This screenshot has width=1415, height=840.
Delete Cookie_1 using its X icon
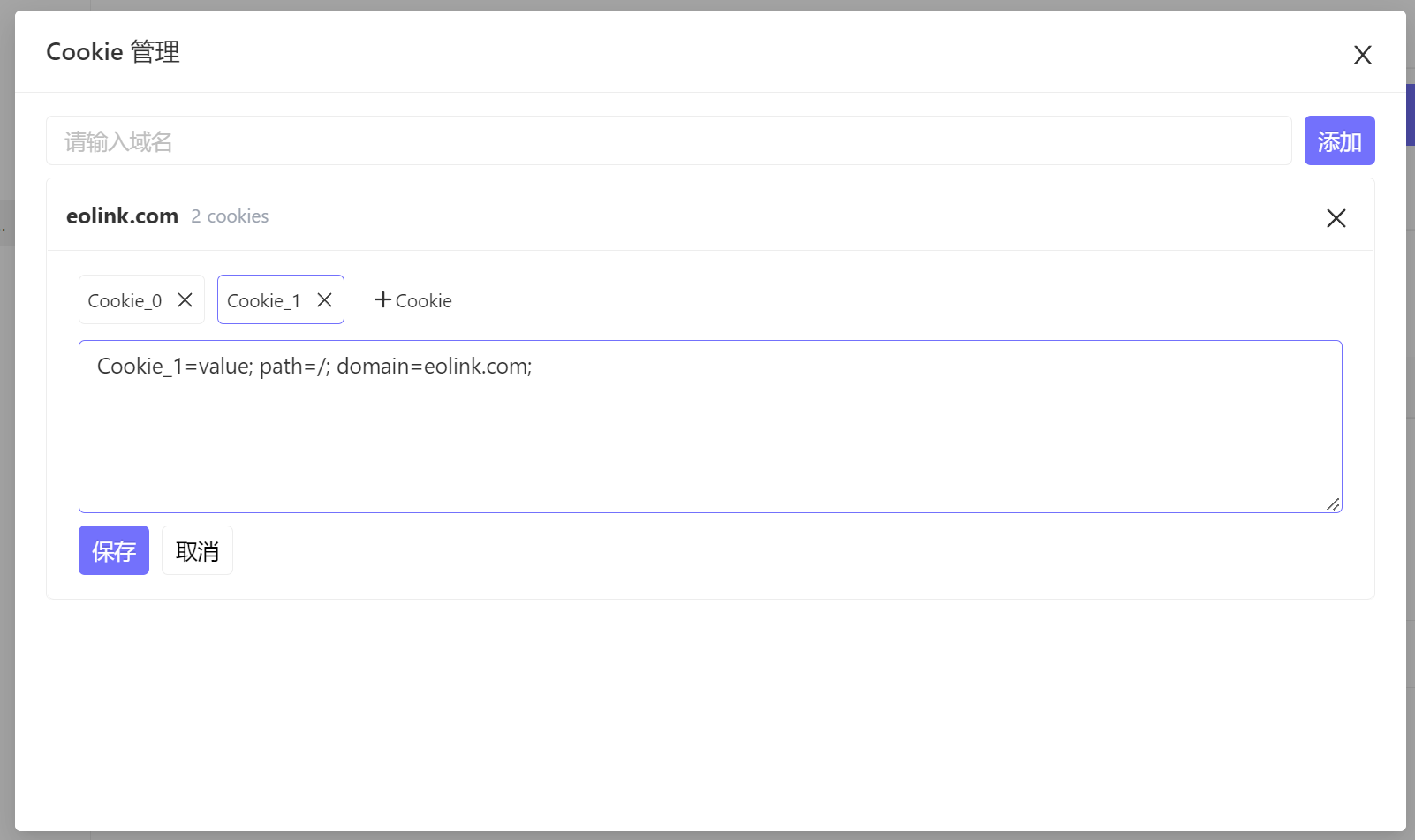click(324, 300)
